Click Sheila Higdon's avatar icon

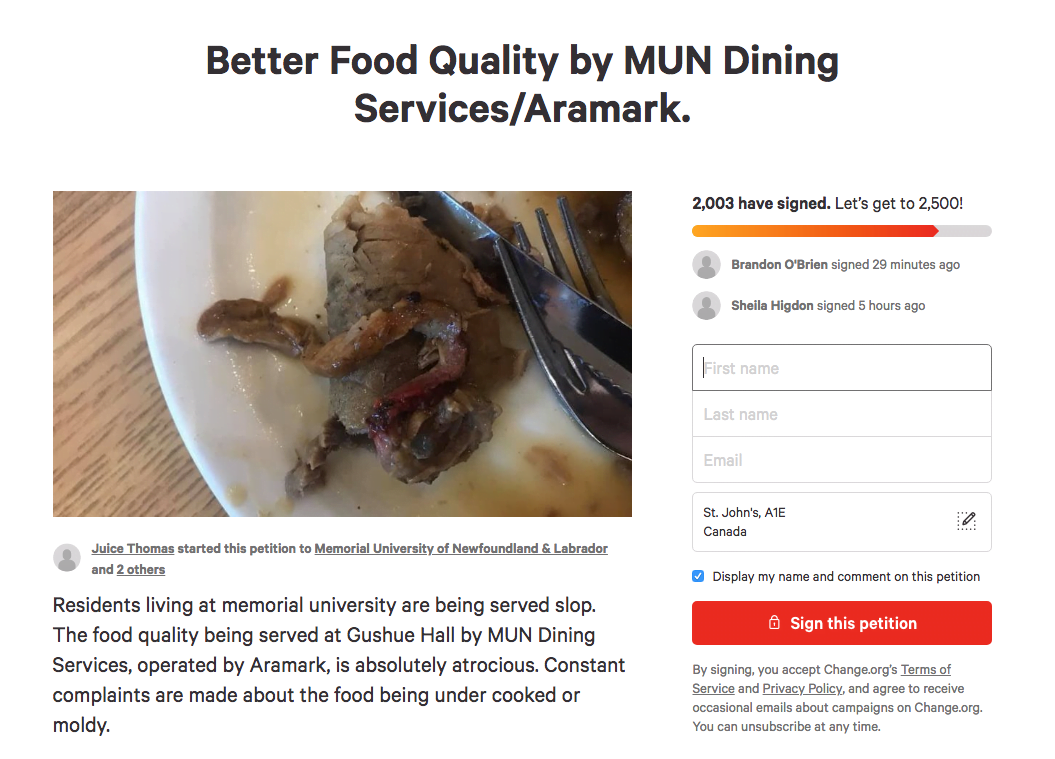click(707, 306)
